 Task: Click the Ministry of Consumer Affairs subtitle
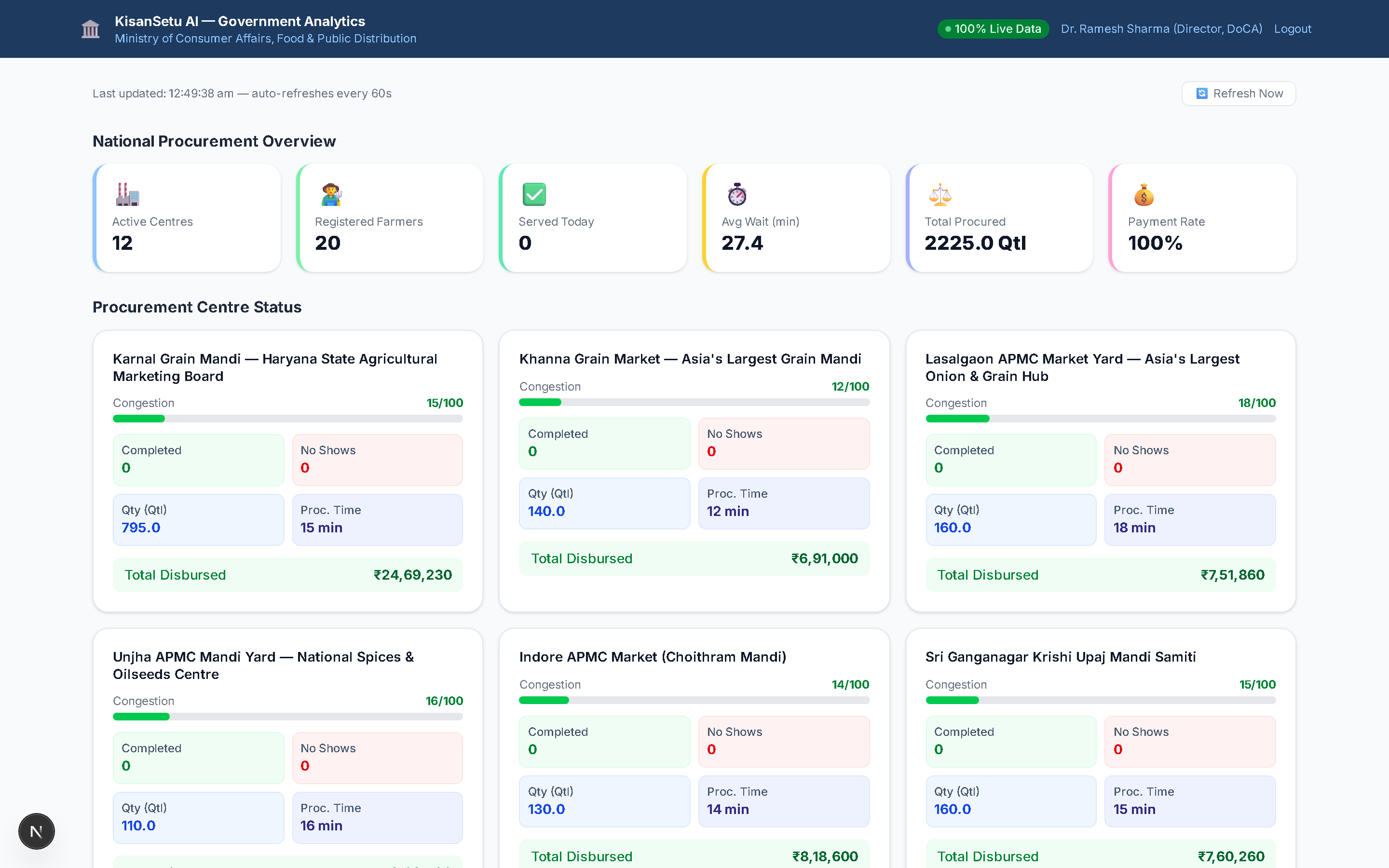click(265, 39)
